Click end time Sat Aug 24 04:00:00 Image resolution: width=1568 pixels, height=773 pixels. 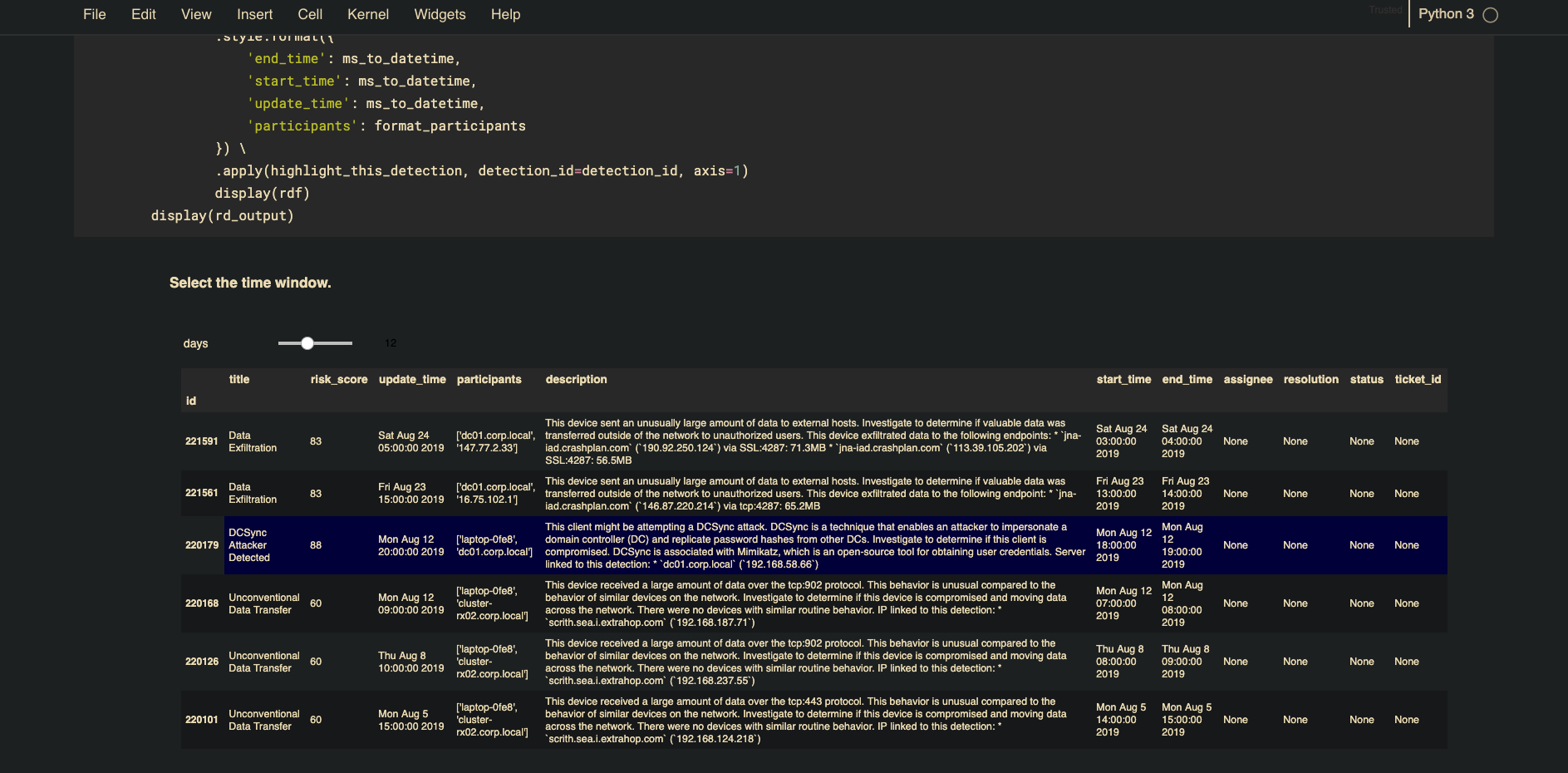point(1187,441)
